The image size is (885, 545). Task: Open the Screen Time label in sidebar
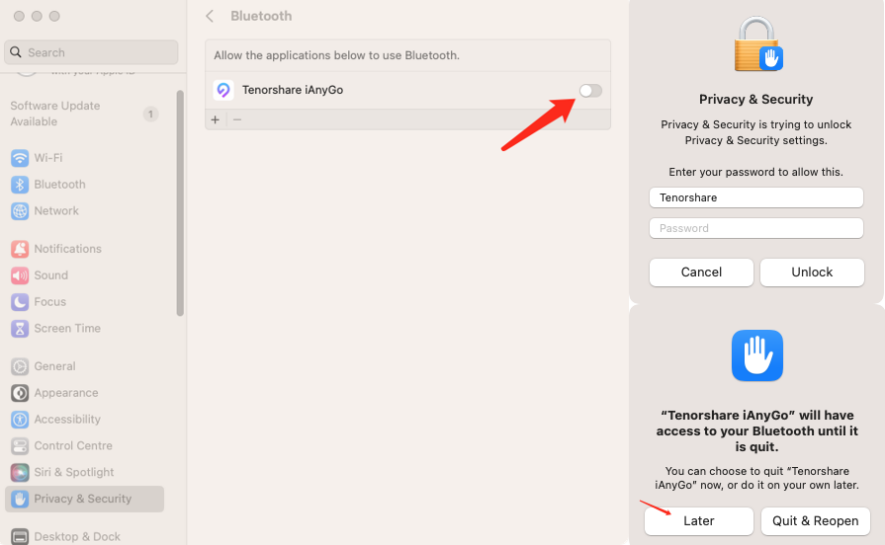click(x=67, y=328)
